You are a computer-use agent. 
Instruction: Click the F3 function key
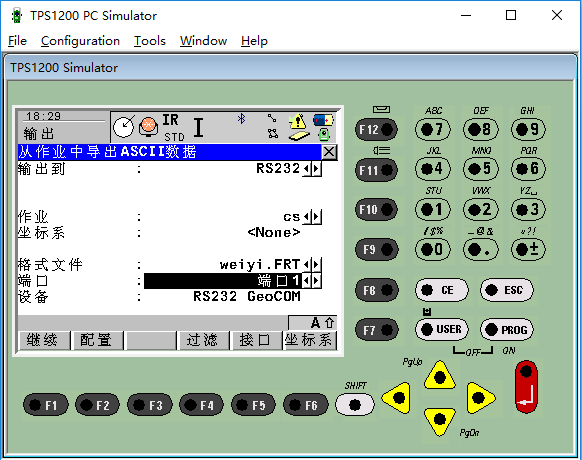150,405
